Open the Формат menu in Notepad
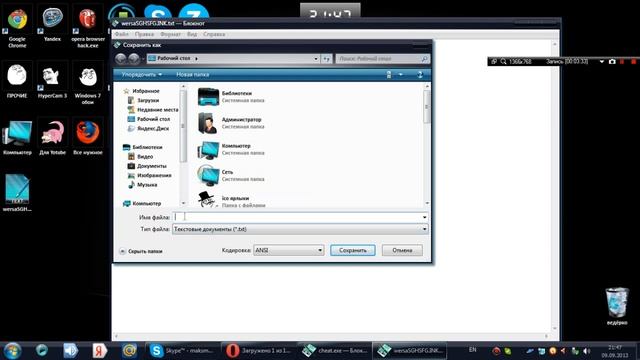 [x=170, y=34]
